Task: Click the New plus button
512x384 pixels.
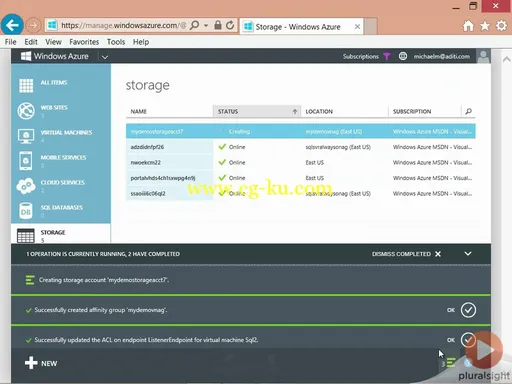Action: coord(41,363)
